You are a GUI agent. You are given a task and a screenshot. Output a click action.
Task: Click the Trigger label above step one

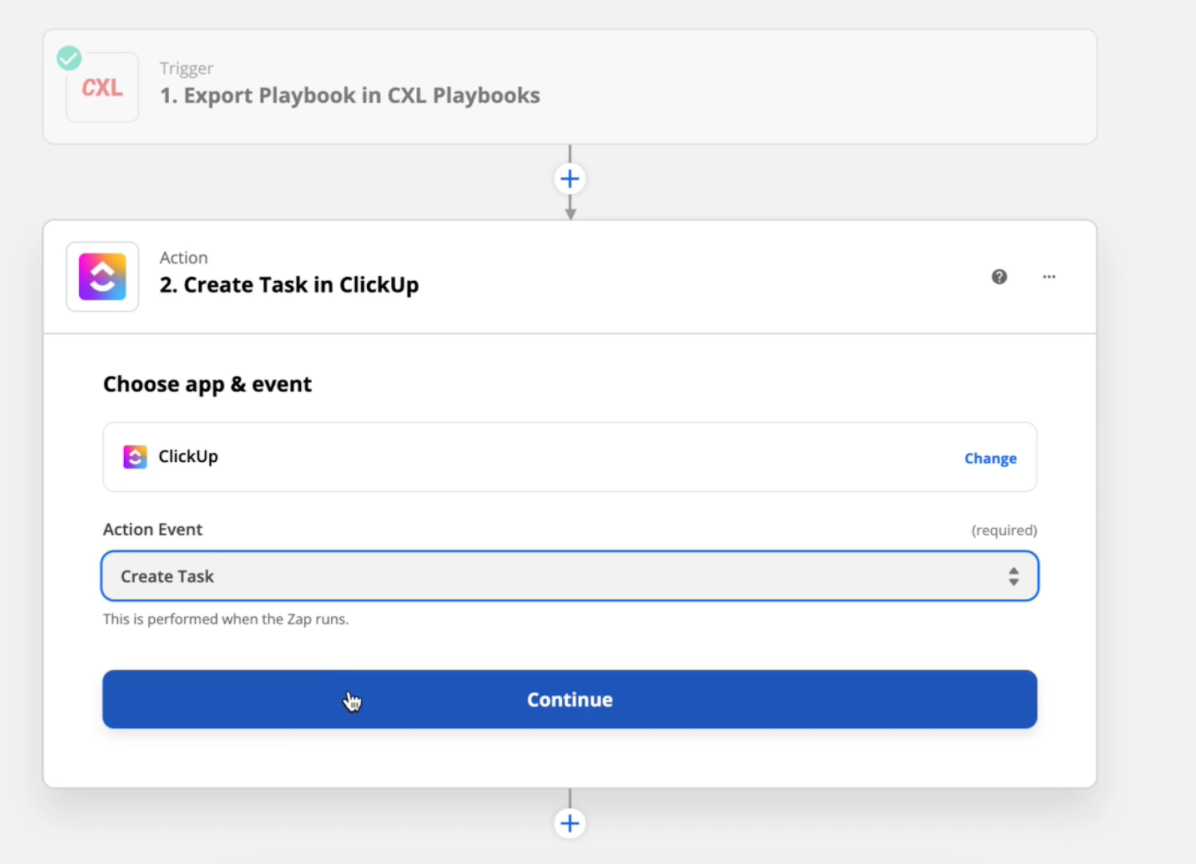tap(186, 69)
